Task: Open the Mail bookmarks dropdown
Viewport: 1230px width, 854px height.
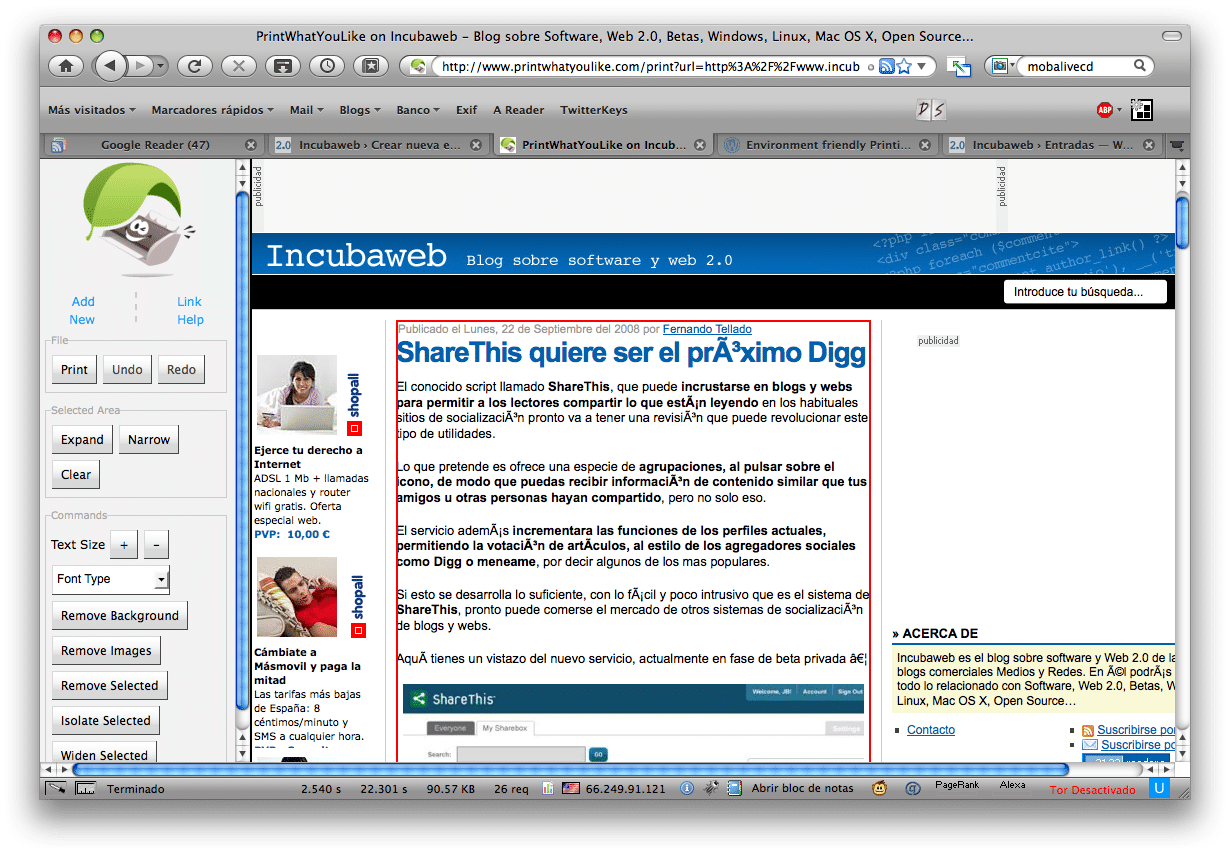Action: (x=307, y=110)
